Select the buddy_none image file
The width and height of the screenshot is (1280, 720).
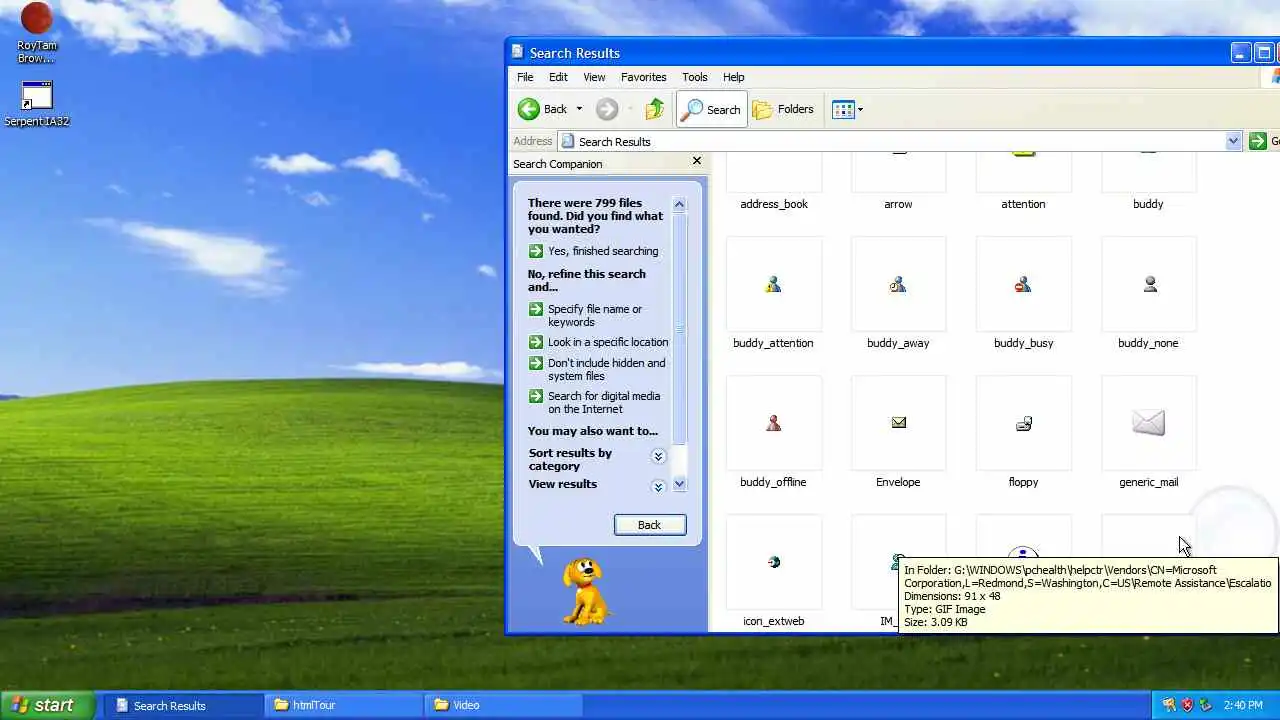point(1149,285)
